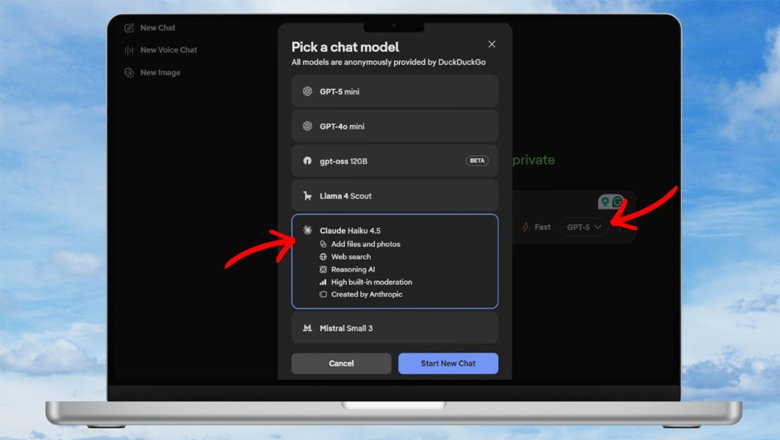
Task: Click the Anthropic starburst icon for Claude Haiku
Action: click(x=307, y=230)
